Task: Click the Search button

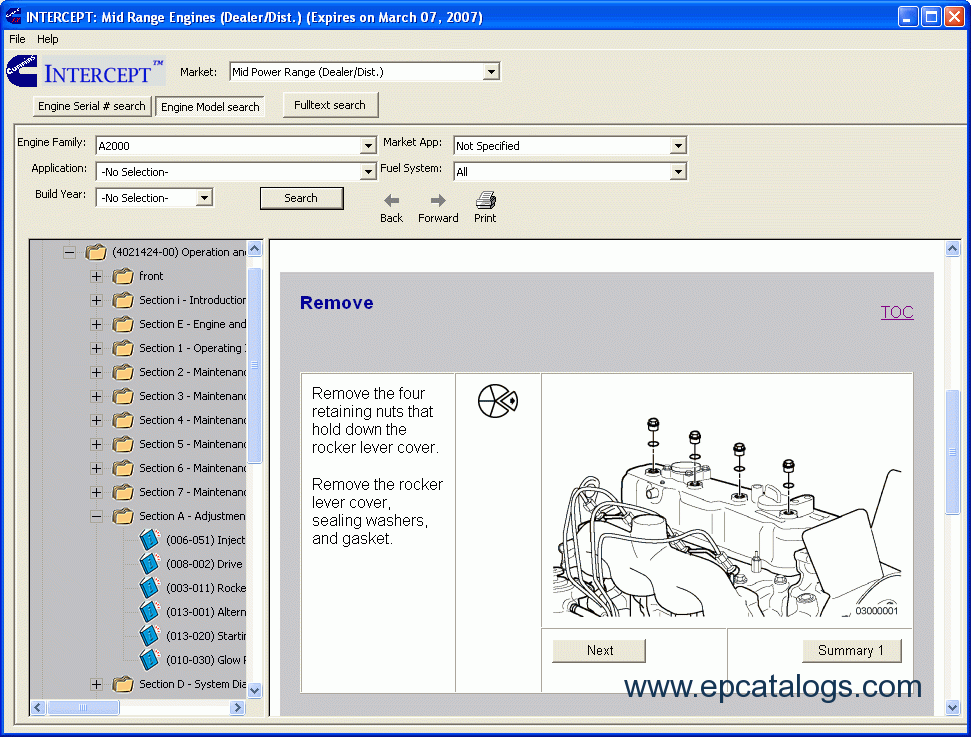Action: (x=301, y=198)
